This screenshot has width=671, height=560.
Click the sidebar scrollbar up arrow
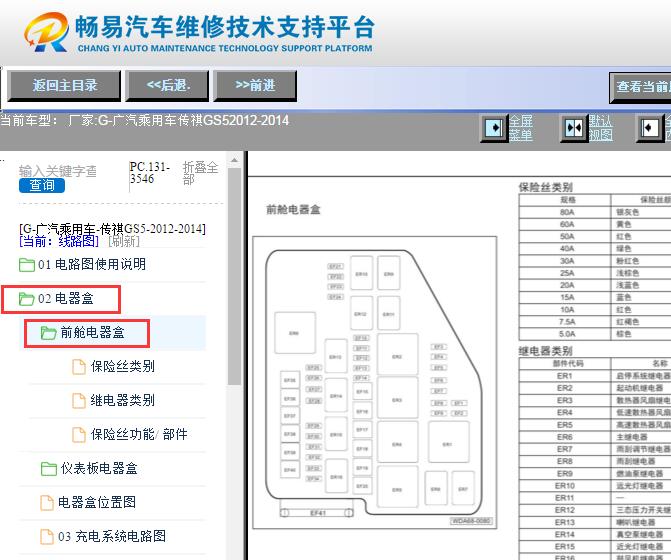click(x=234, y=160)
